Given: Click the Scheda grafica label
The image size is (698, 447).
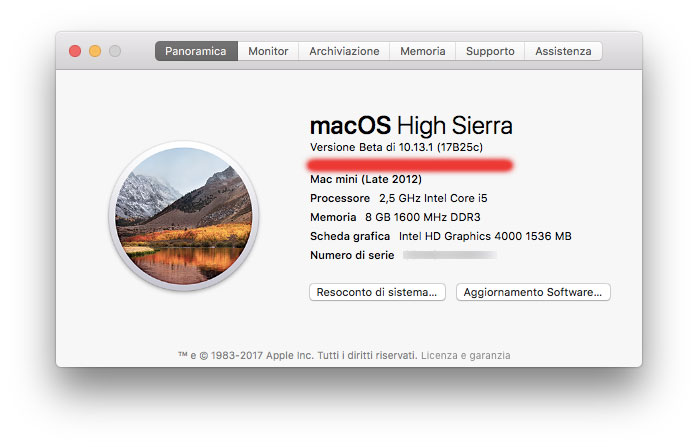Looking at the screenshot, I should point(350,236).
